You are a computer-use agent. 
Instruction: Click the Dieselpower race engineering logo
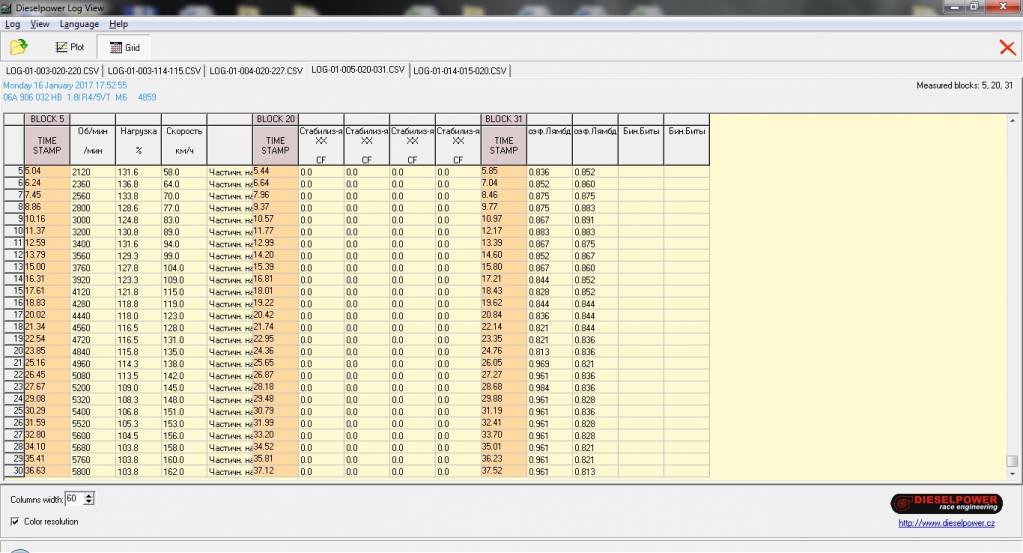coord(945,503)
